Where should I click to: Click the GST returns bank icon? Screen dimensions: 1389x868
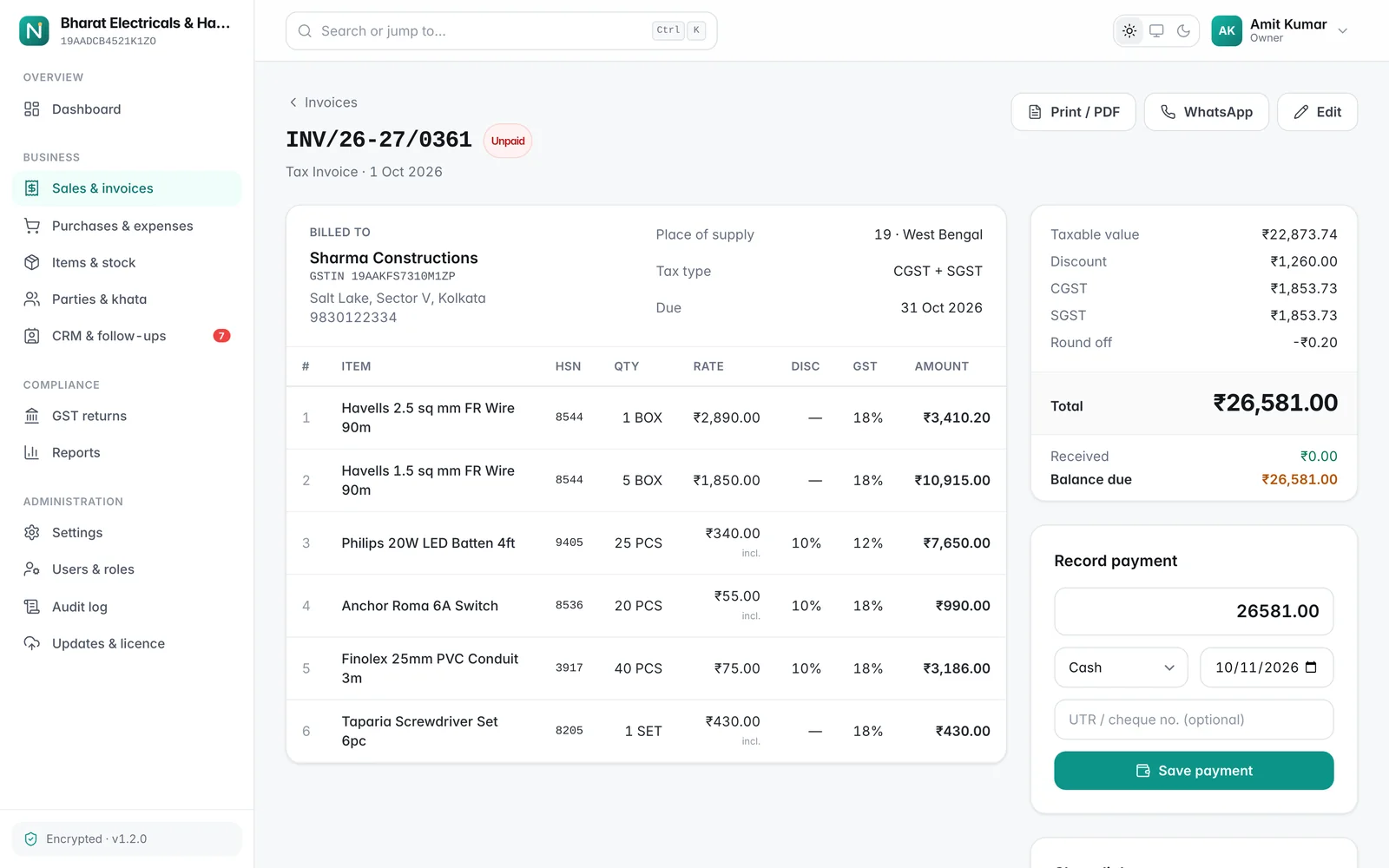[32, 416]
